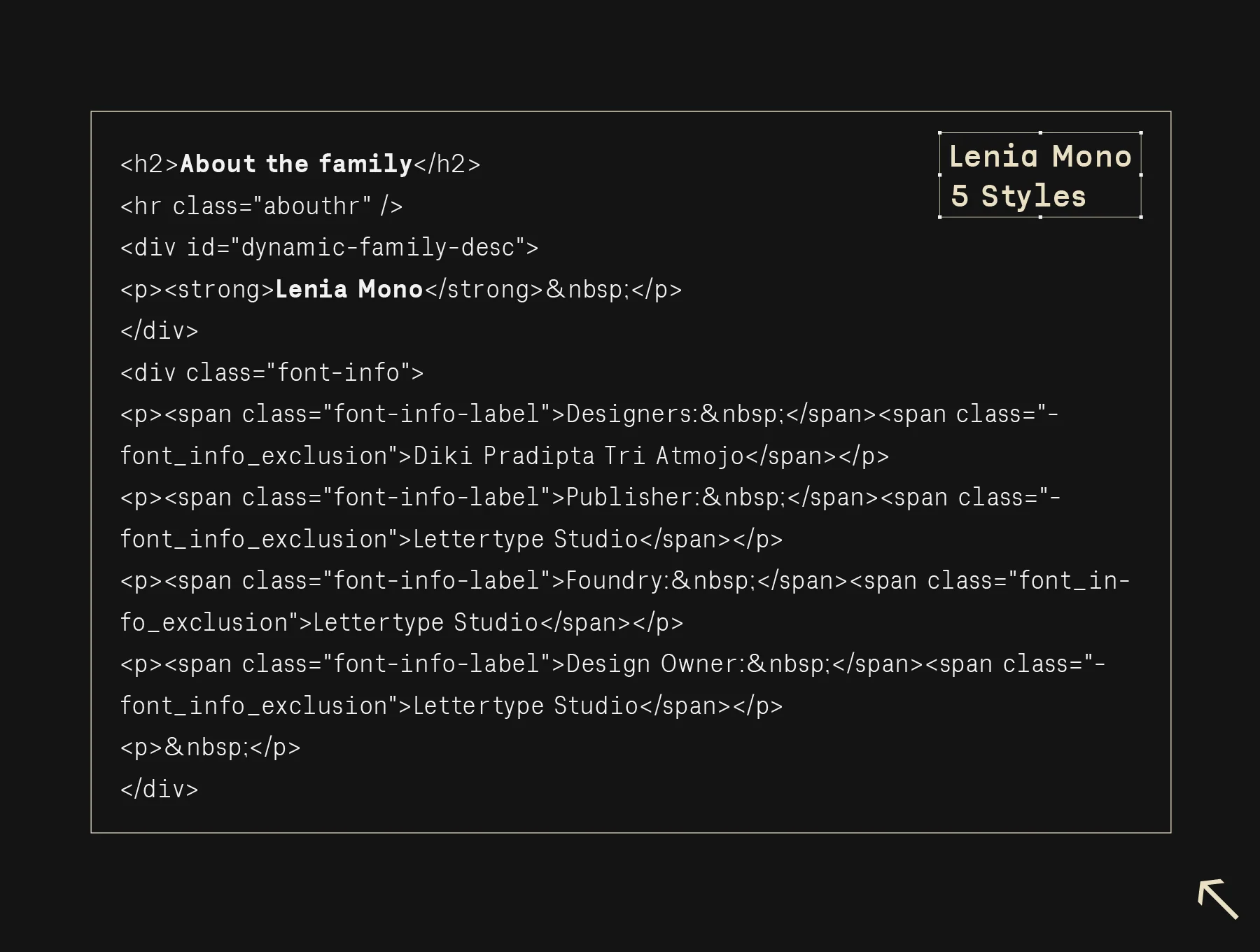
Task: Click the "Publisher:" label code line
Action: (591, 497)
